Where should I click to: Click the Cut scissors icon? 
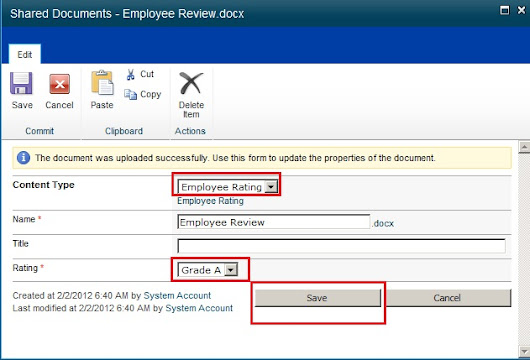point(130,74)
